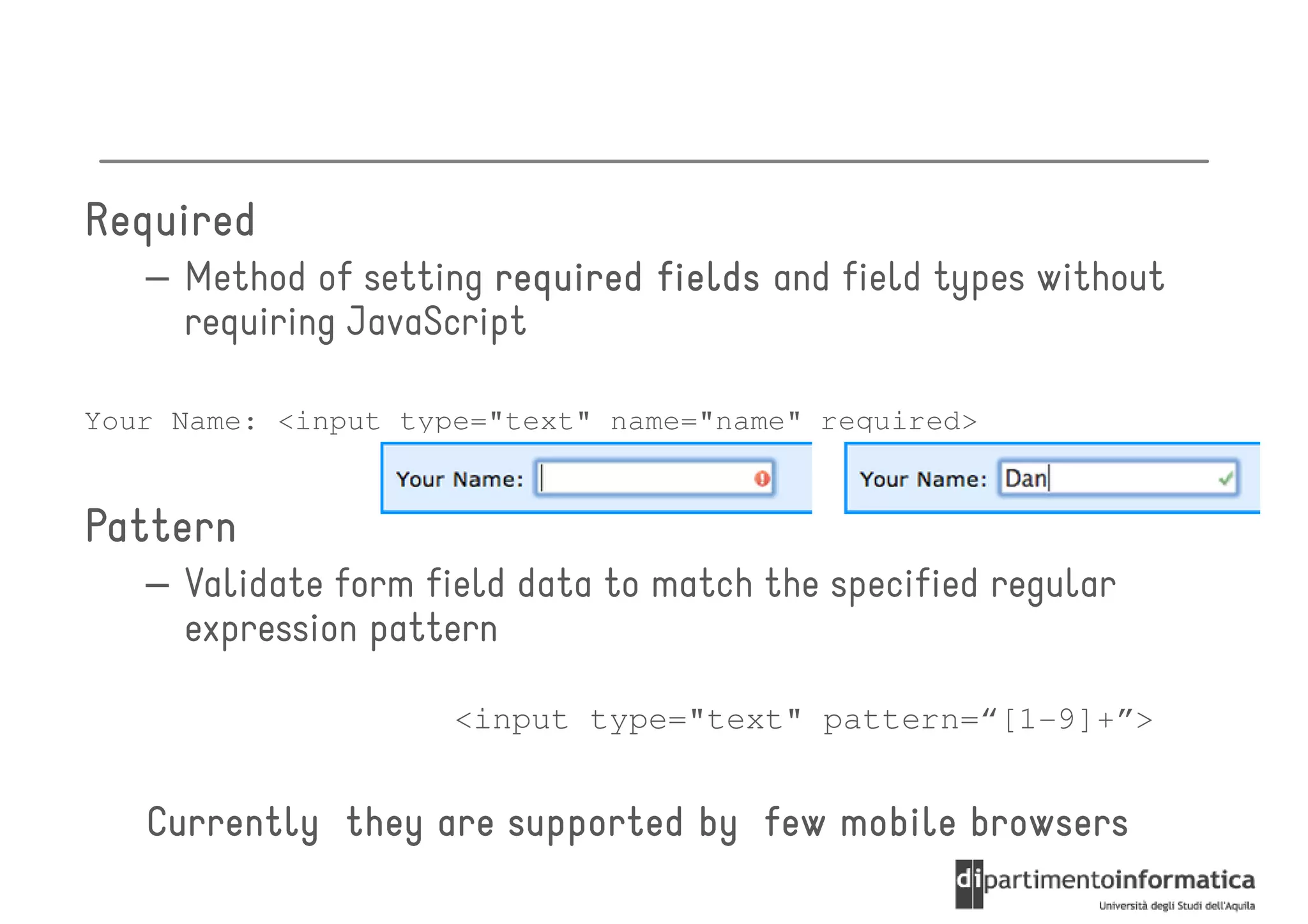Click the input type text required code line

pyautogui.click(x=531, y=421)
